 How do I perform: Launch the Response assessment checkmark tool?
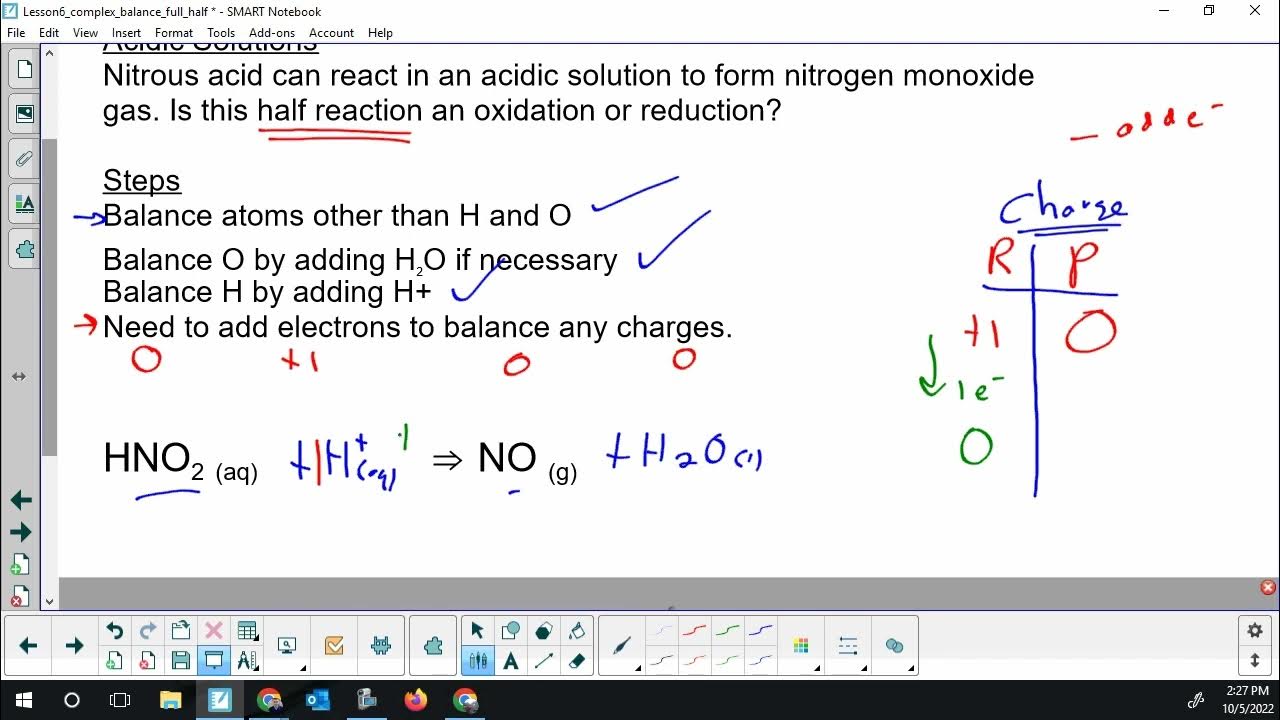(x=334, y=646)
